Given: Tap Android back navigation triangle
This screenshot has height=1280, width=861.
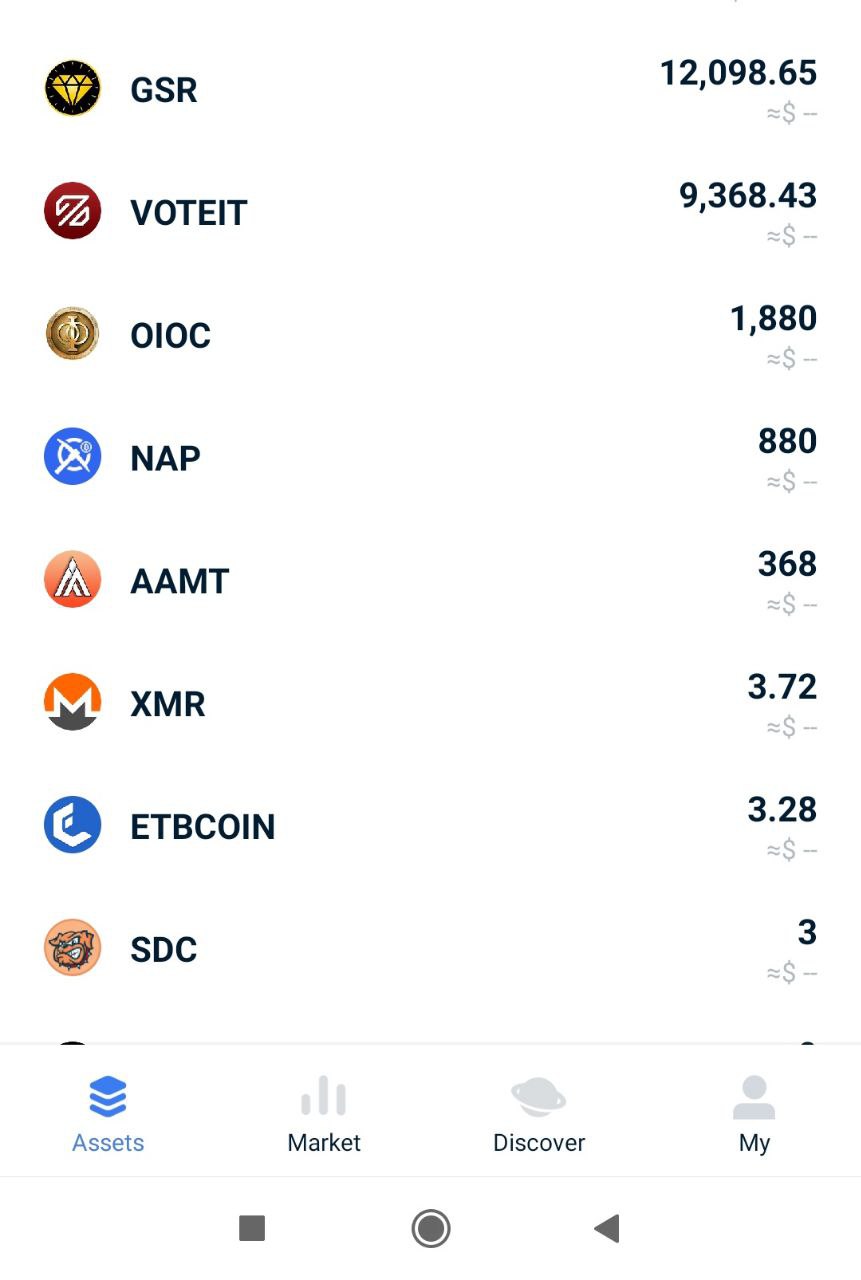Looking at the screenshot, I should 607,1228.
